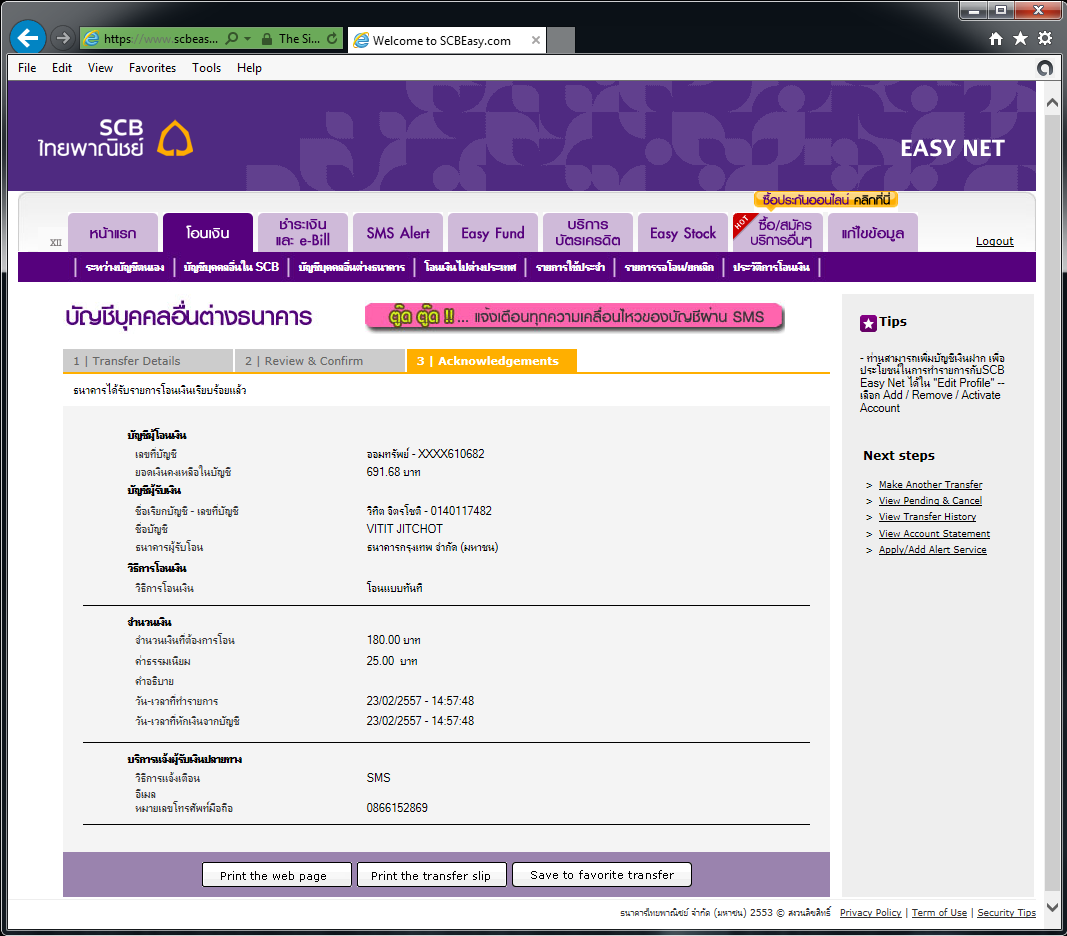Close the Welcome to SCBEasy.com tab
Screen dimensions: 1067x936
point(536,40)
